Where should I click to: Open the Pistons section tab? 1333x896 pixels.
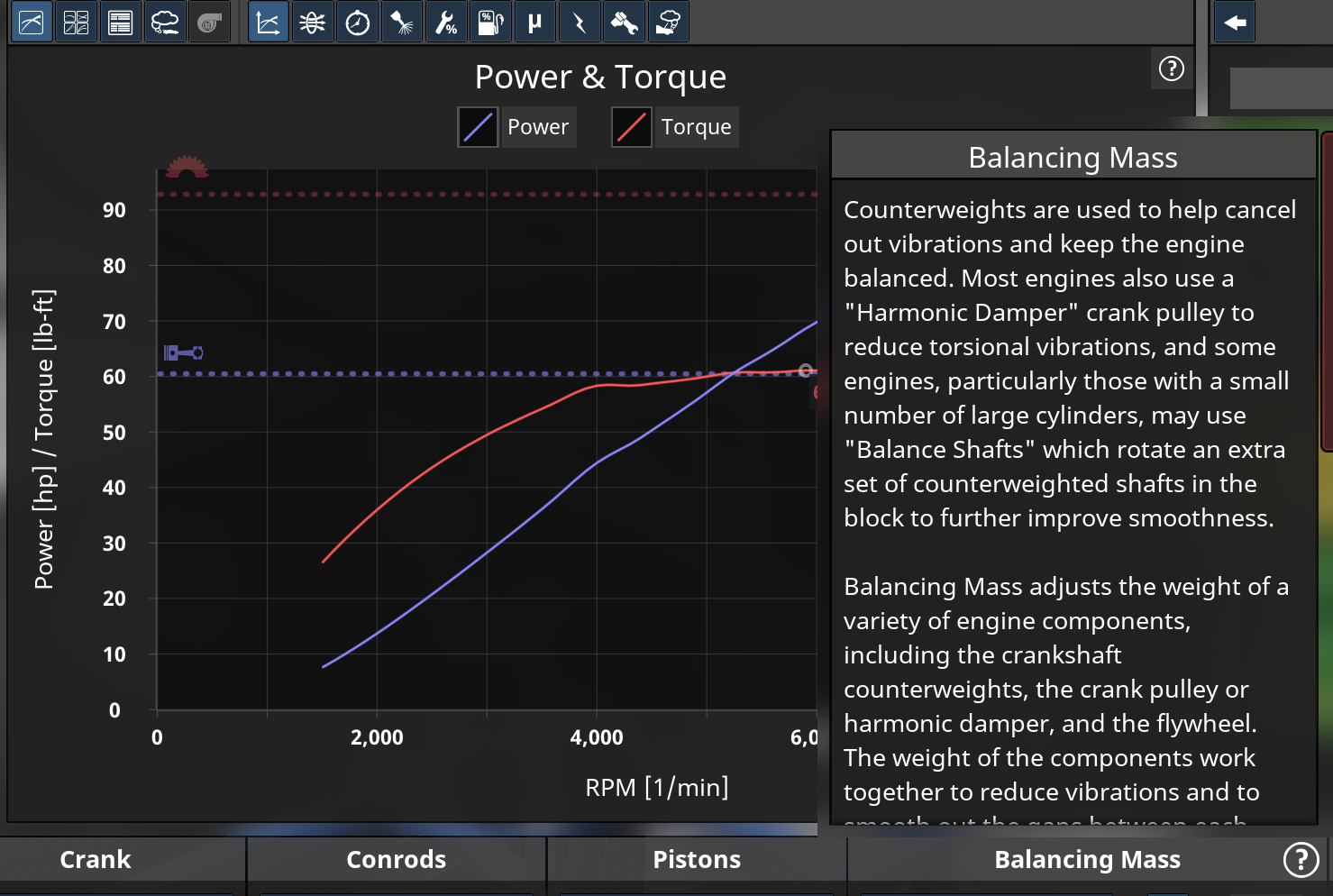696,859
